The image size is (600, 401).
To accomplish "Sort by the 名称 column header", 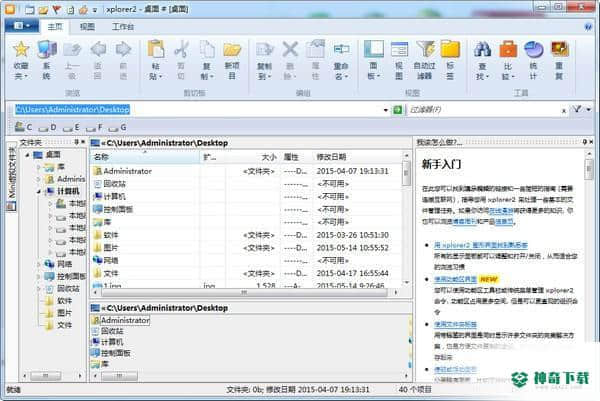I will coord(145,157).
